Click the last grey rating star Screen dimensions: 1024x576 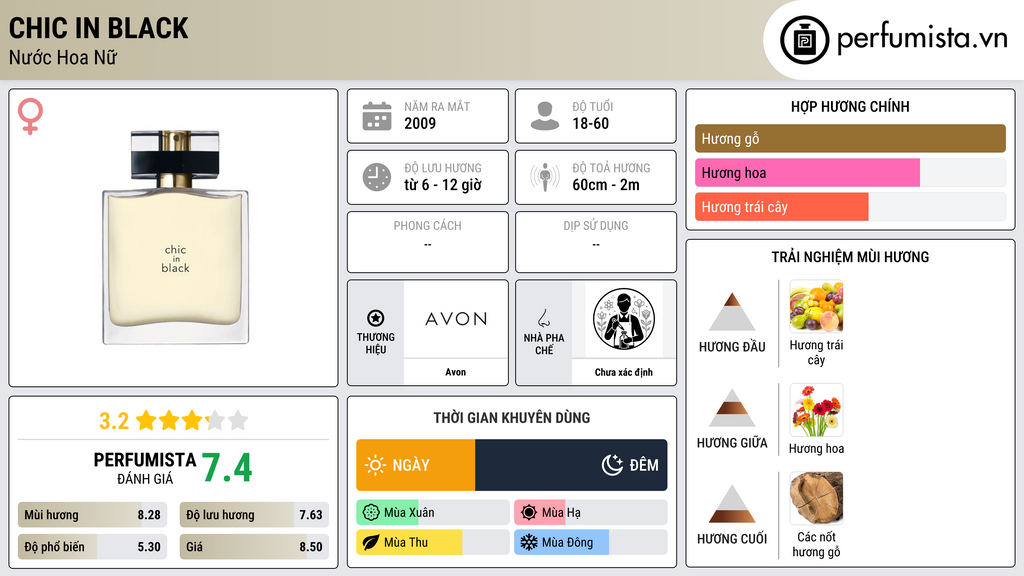pos(238,420)
